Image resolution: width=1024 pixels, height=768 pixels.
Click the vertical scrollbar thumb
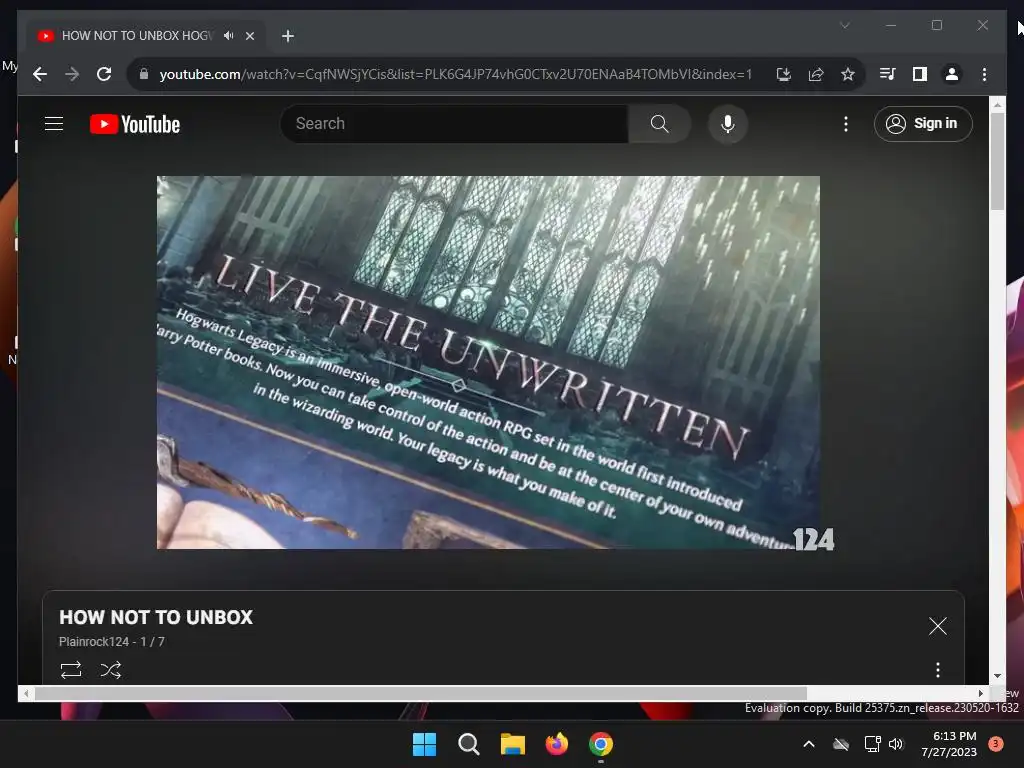[x=997, y=161]
